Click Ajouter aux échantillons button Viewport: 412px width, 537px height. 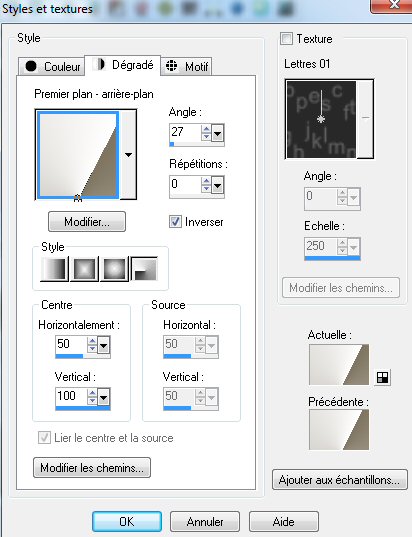pyautogui.click(x=339, y=480)
